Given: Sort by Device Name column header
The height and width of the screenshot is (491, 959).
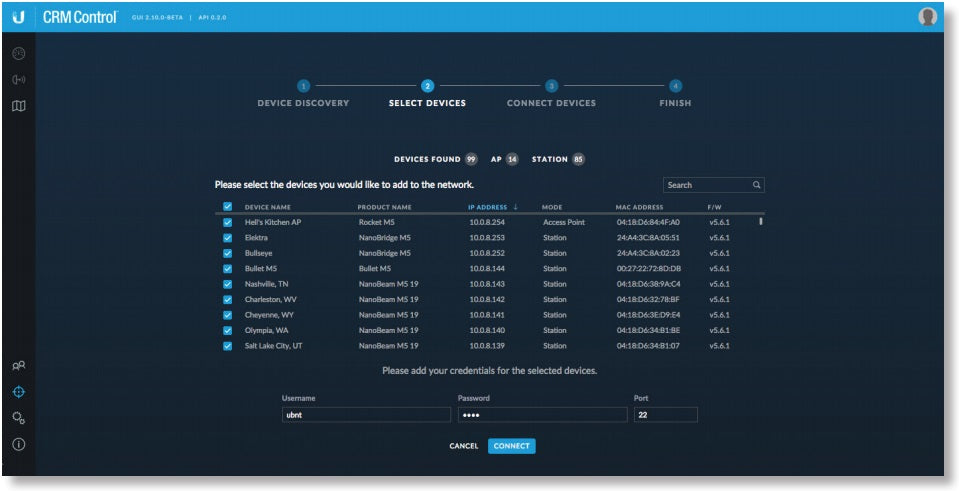Looking at the screenshot, I should 268,207.
